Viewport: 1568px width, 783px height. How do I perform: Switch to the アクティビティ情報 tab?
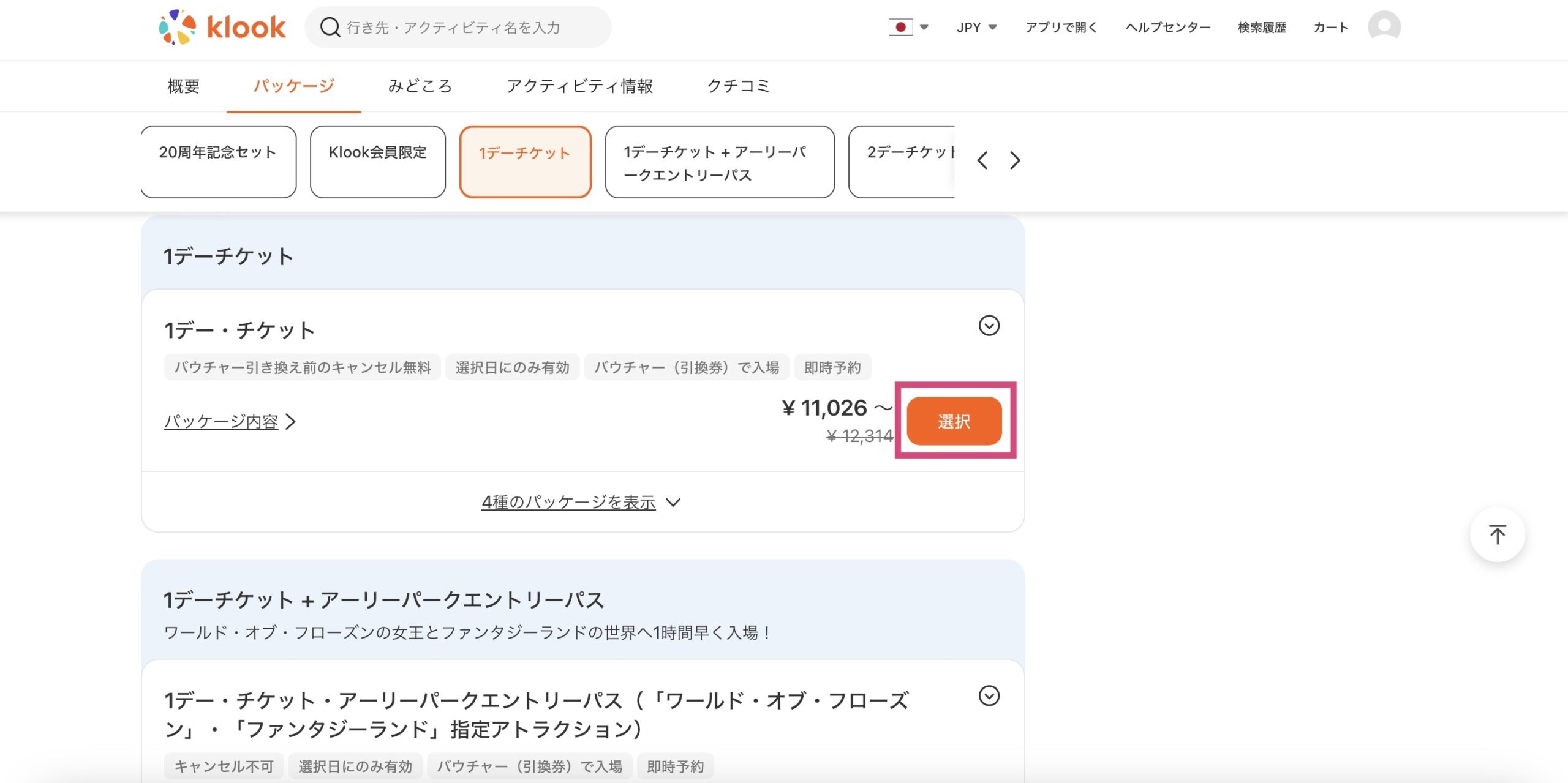click(579, 86)
